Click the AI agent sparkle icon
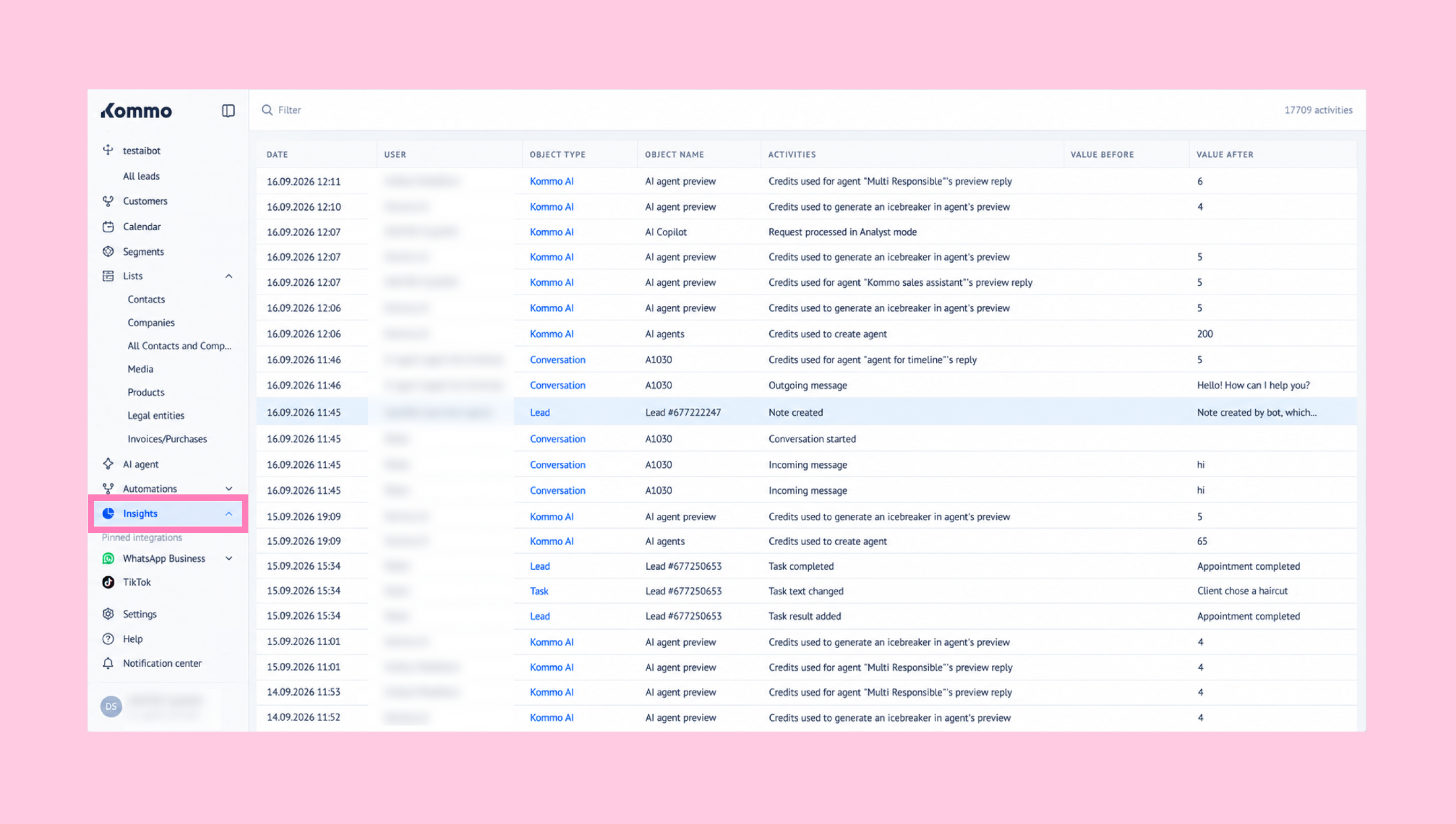Image resolution: width=1456 pixels, height=824 pixels. [x=108, y=464]
